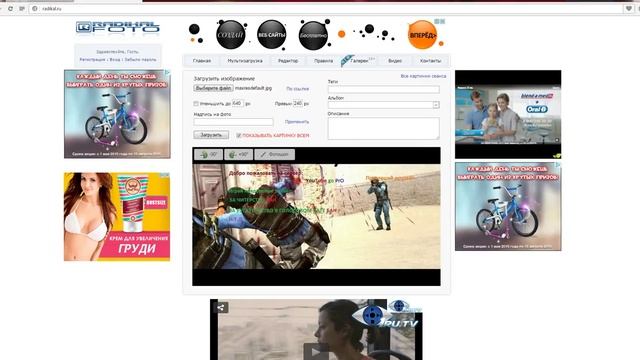Click the 'Выберите файл' file button
Image resolution: width=640 pixels, height=360 pixels.
pos(213,88)
